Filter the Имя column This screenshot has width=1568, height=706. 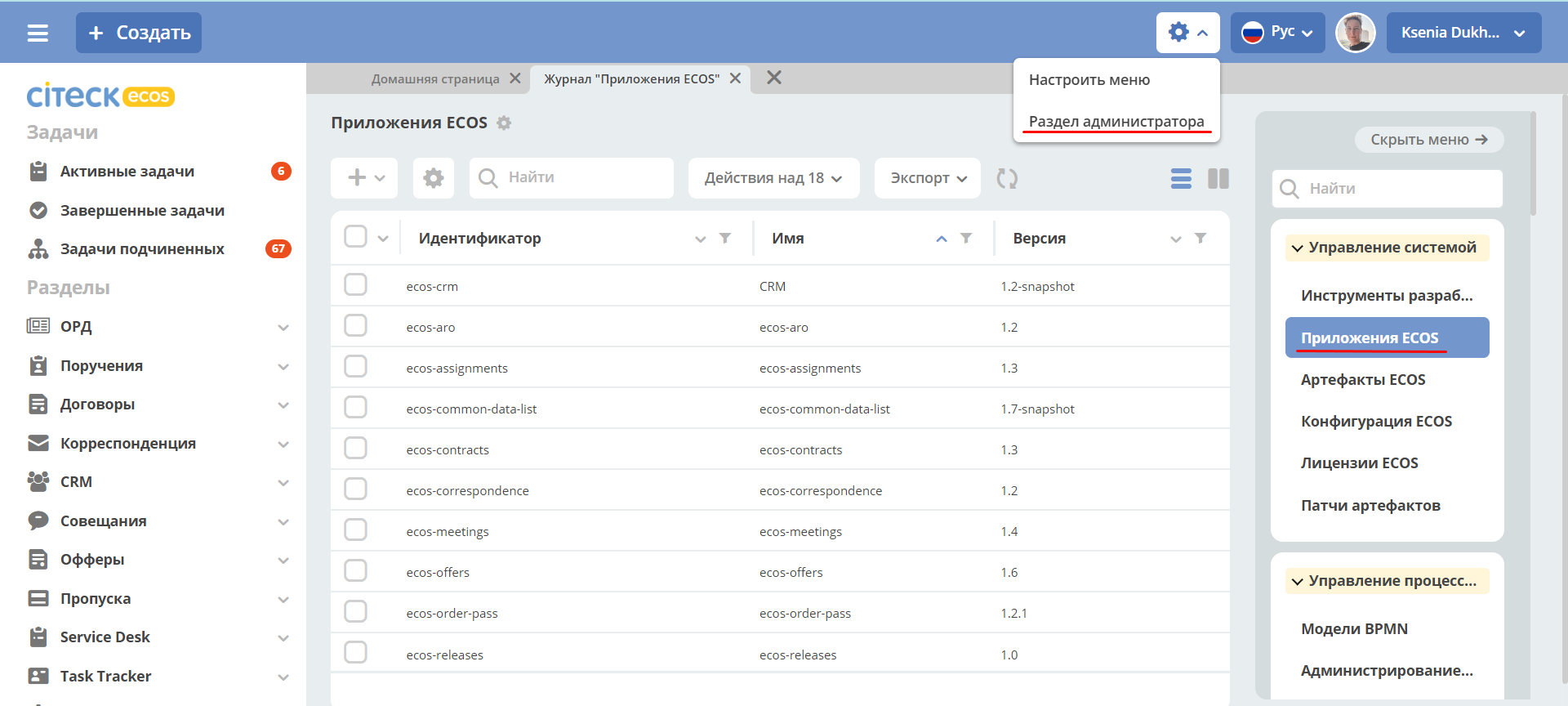coord(966,239)
